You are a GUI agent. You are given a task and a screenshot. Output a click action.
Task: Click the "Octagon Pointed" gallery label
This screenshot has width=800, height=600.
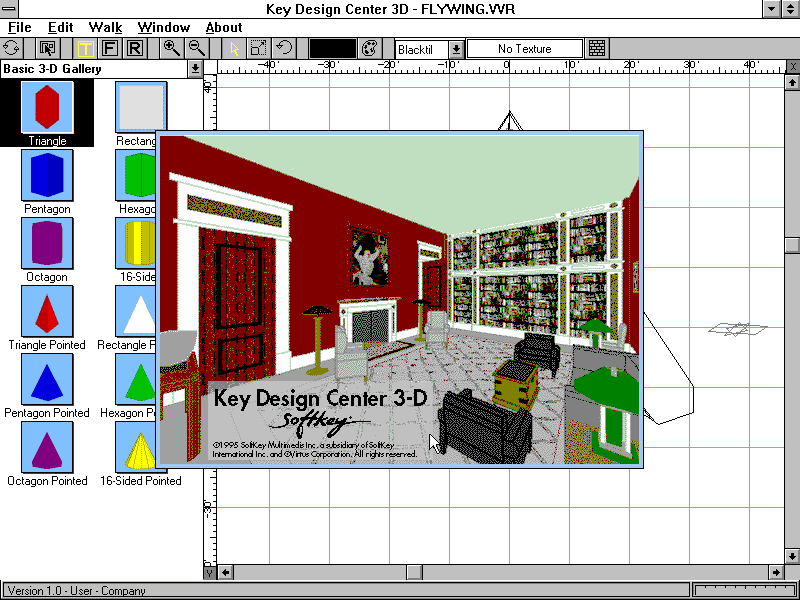click(x=47, y=481)
